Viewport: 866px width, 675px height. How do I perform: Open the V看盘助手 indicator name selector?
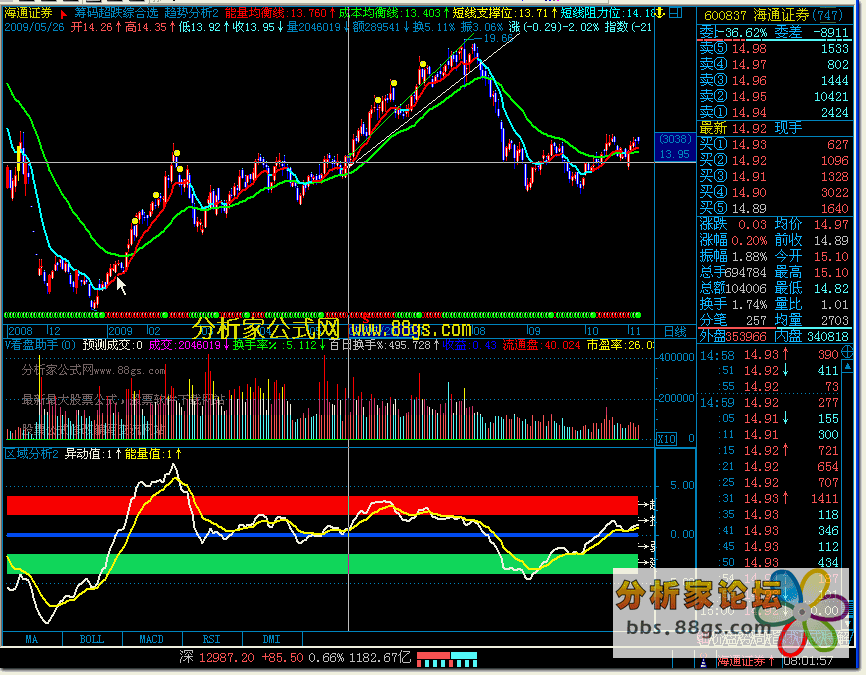(40, 345)
